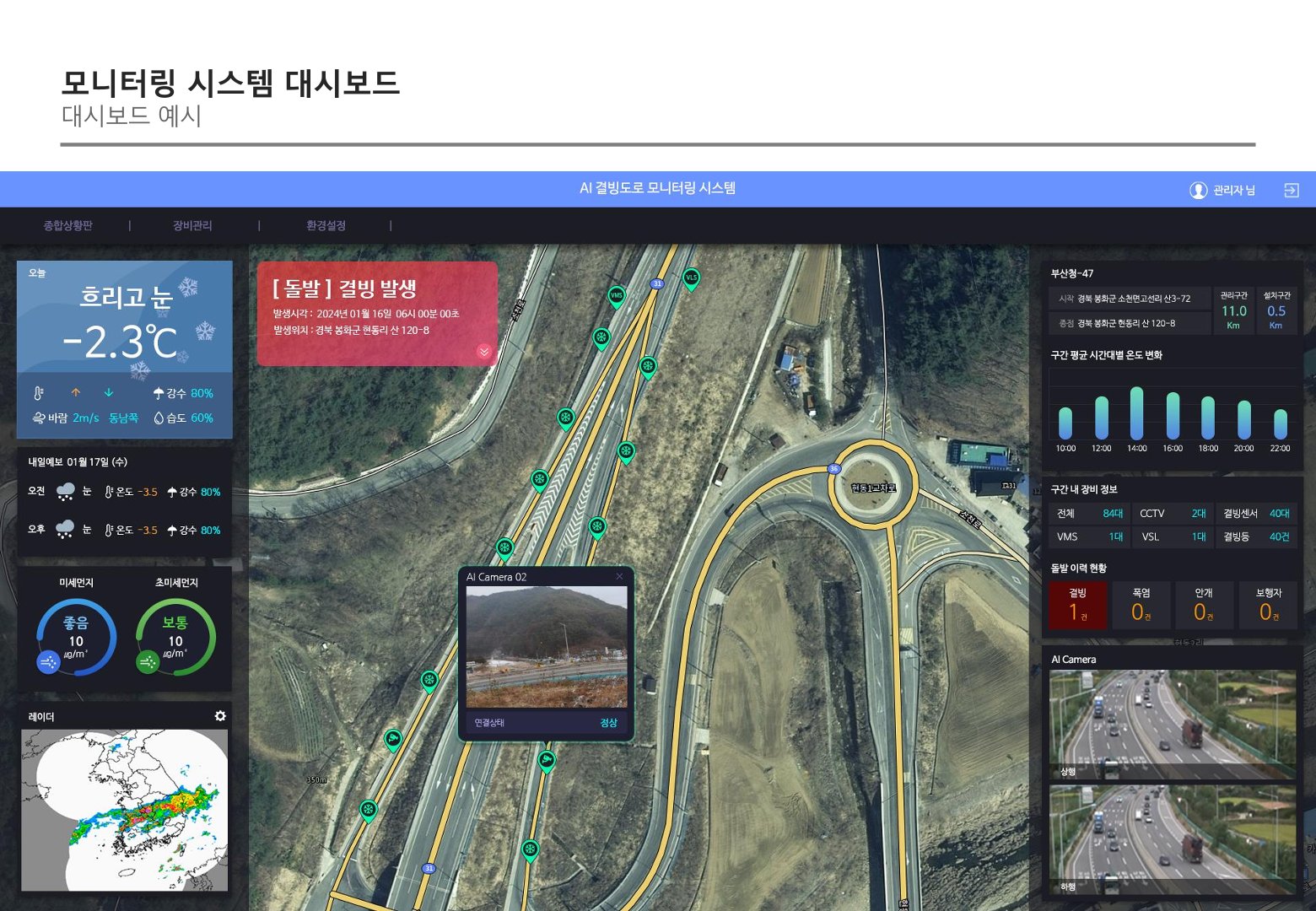1316x911 pixels.
Task: Click the -2.3℃ temperature reading
Action: tap(121, 342)
